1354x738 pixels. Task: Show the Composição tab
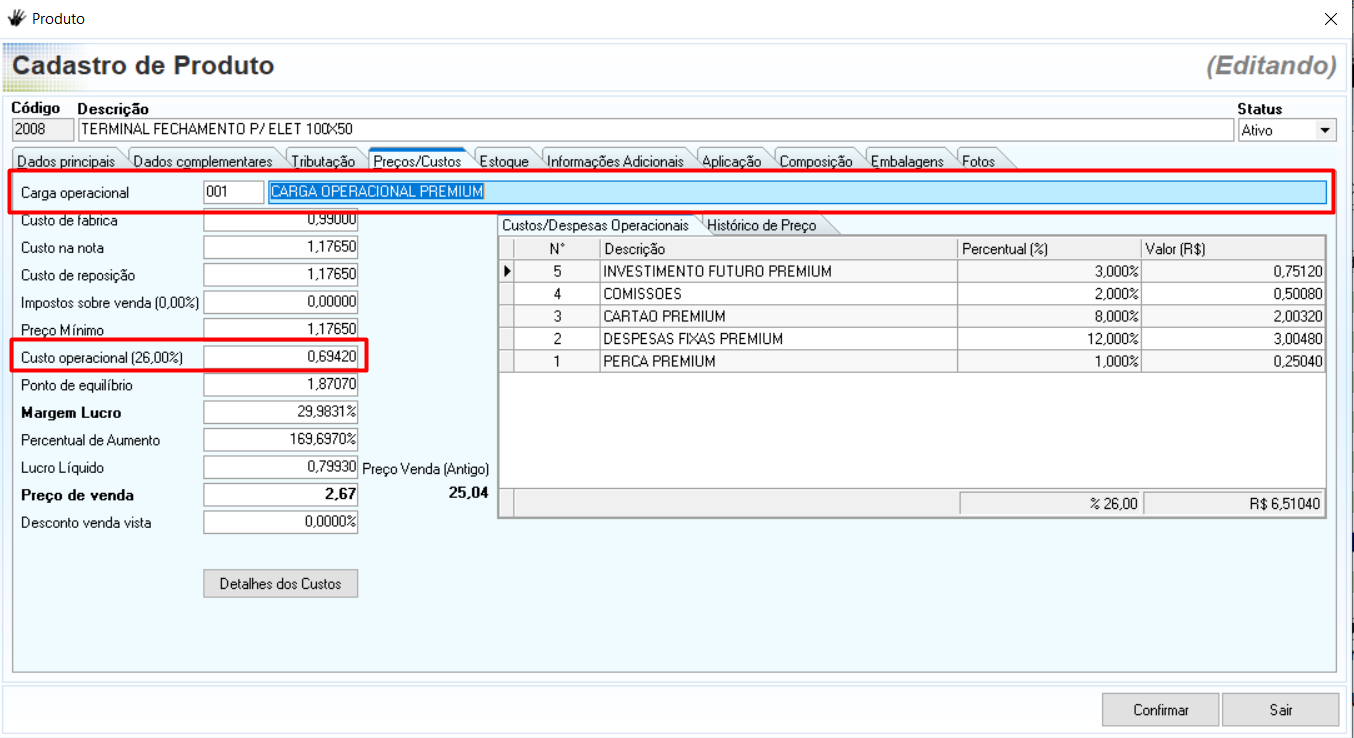click(x=816, y=161)
